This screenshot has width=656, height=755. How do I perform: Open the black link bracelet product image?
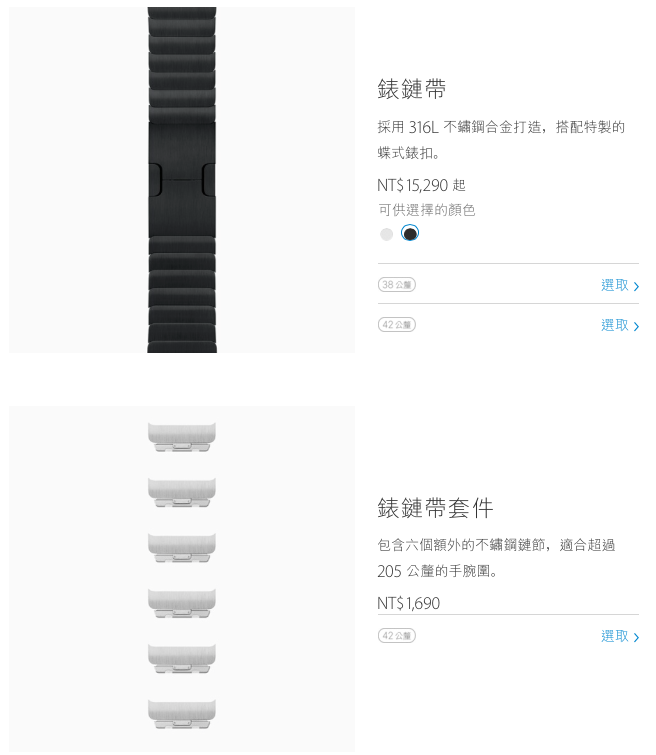pyautogui.click(x=182, y=180)
